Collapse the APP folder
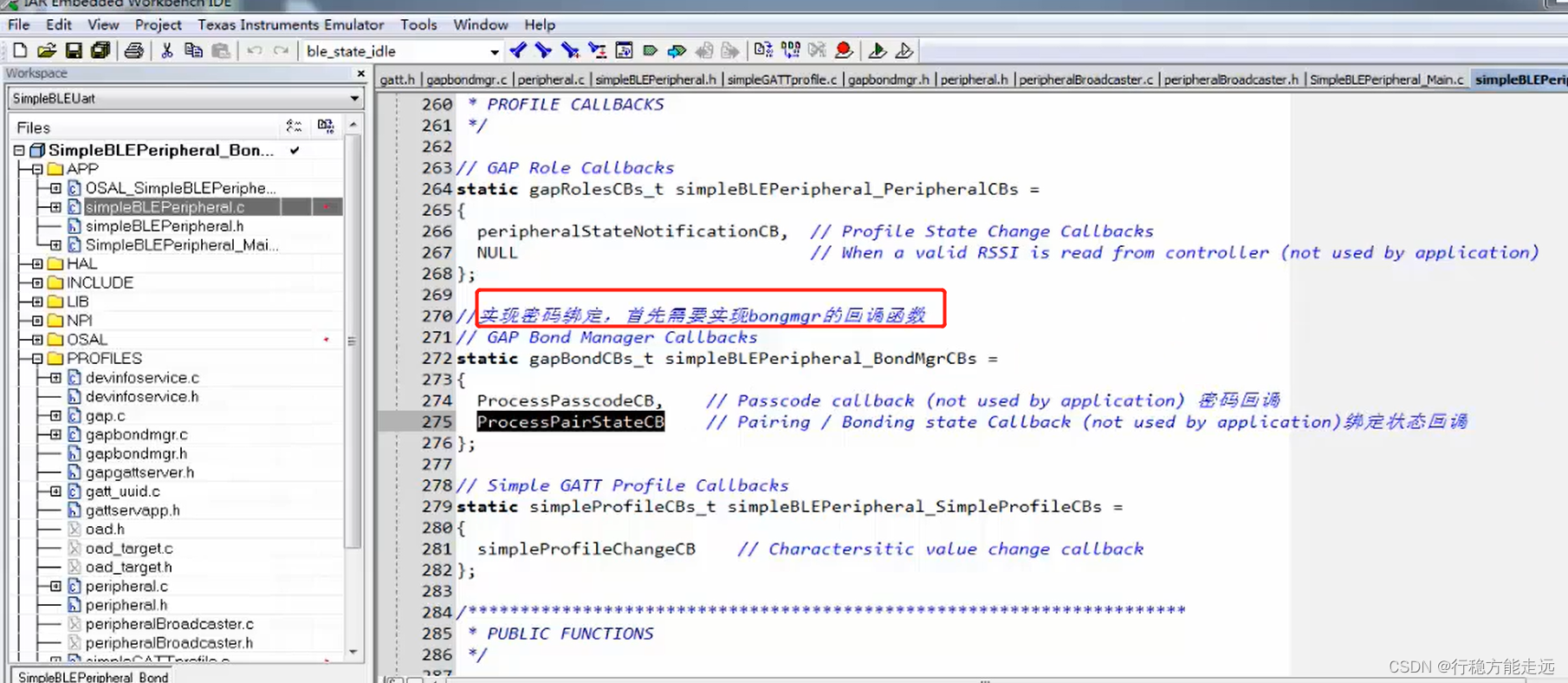Screen dimensions: 1568x683 click(37, 169)
